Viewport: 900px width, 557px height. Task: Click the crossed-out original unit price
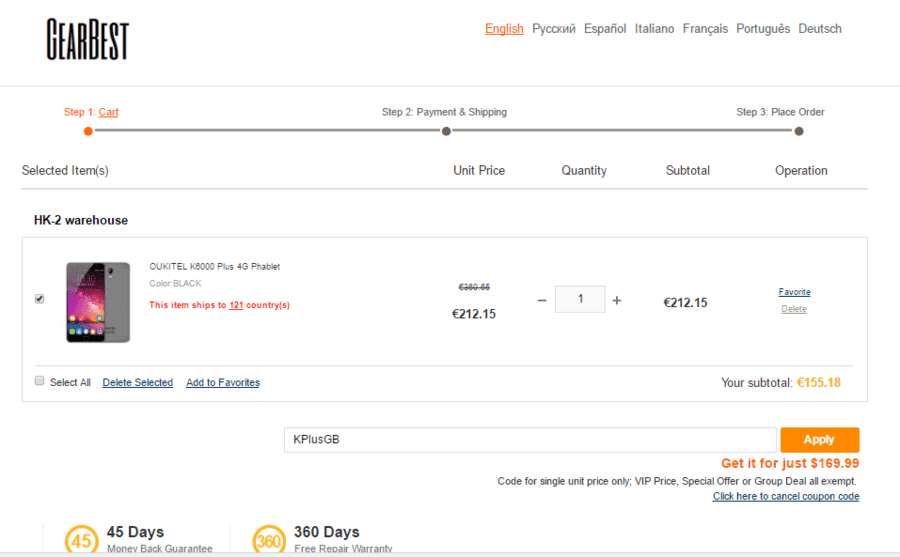(x=474, y=287)
